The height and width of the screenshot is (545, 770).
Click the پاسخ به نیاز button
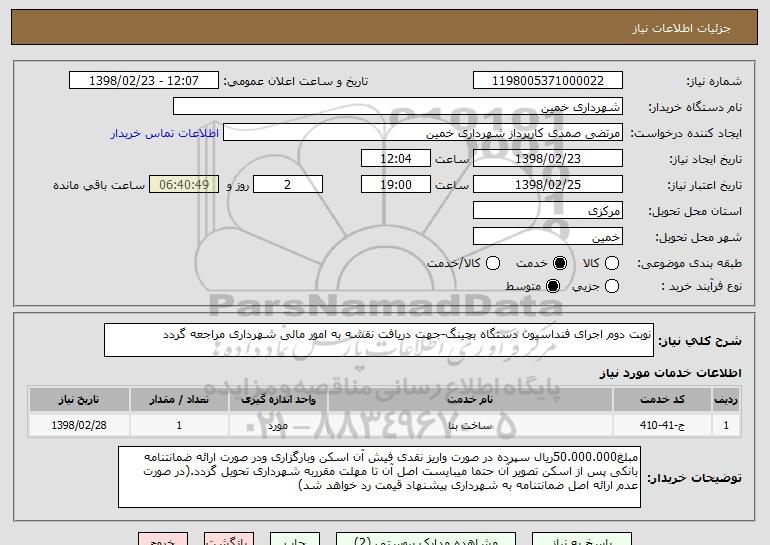point(582,539)
